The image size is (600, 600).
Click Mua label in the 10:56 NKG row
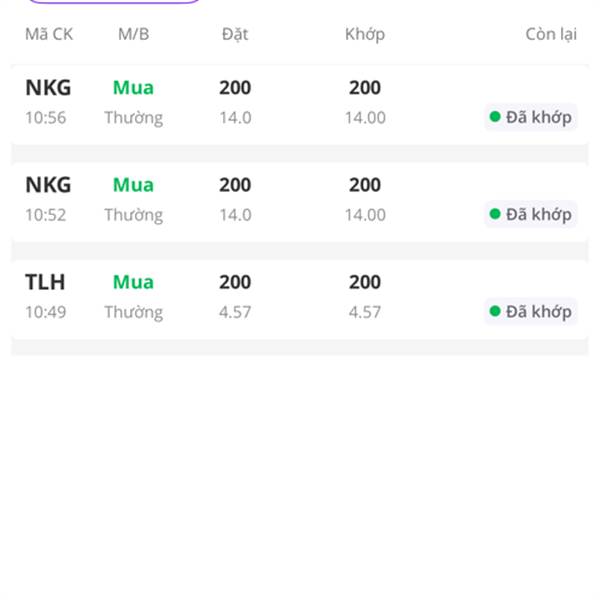coord(133,88)
